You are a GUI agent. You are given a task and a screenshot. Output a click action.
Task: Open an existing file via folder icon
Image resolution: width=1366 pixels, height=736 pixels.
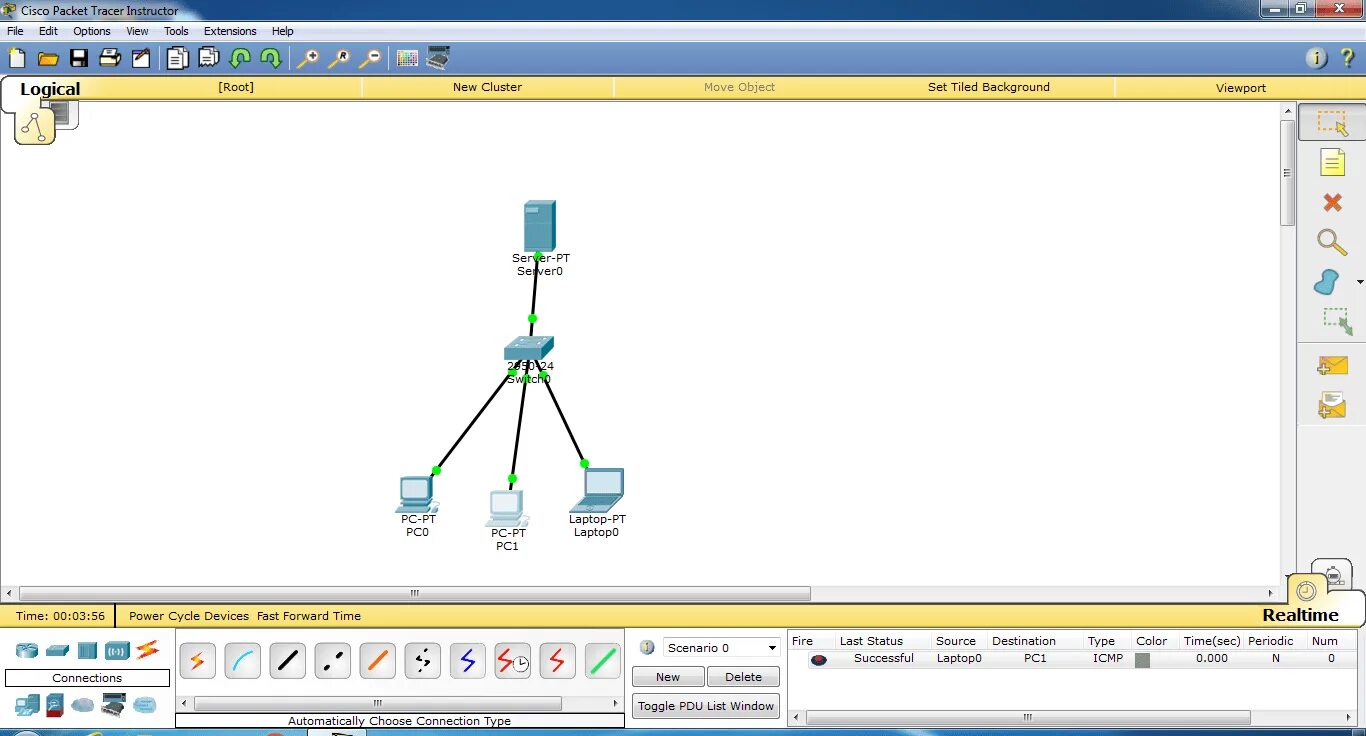[x=48, y=58]
